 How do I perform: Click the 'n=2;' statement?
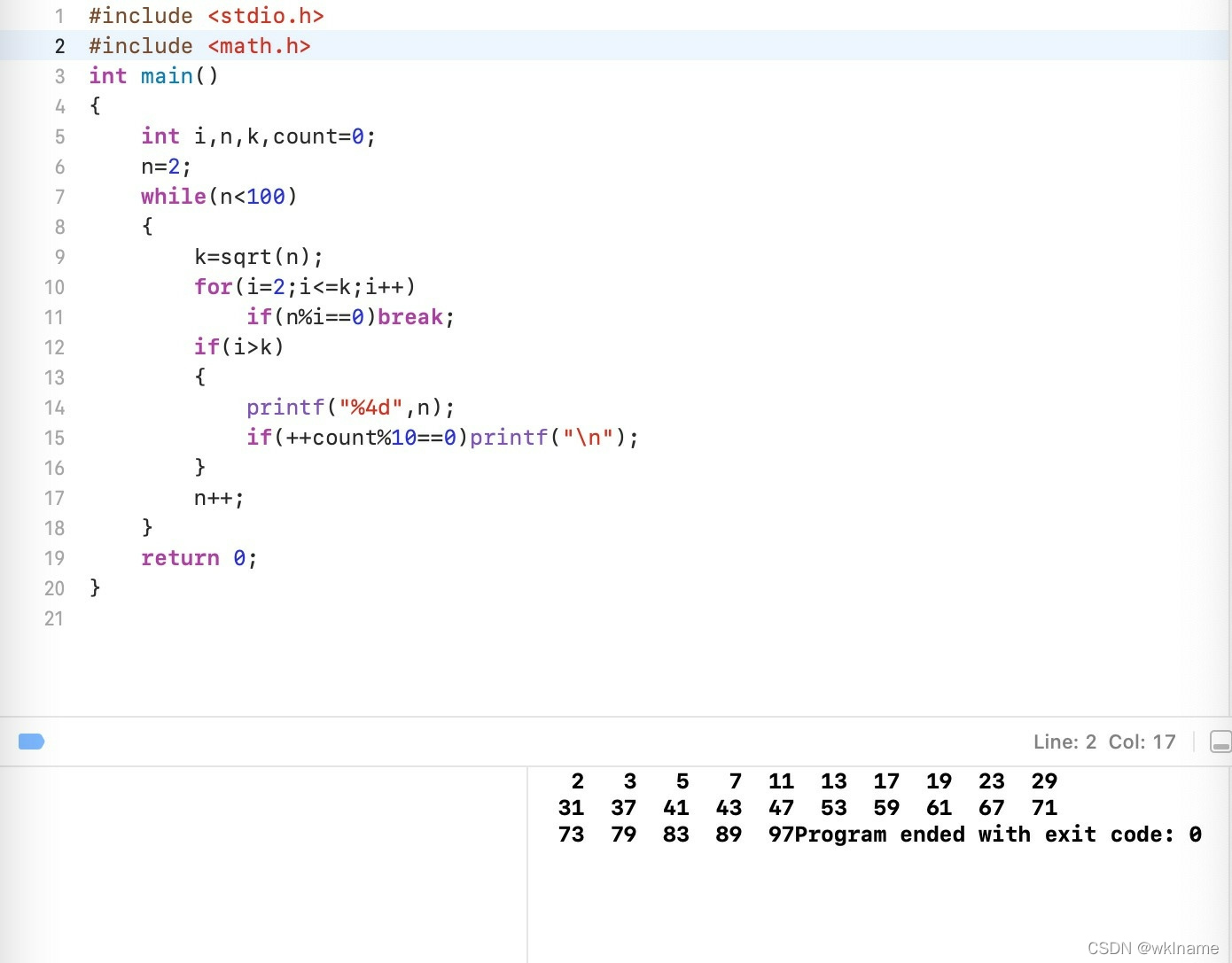[167, 167]
